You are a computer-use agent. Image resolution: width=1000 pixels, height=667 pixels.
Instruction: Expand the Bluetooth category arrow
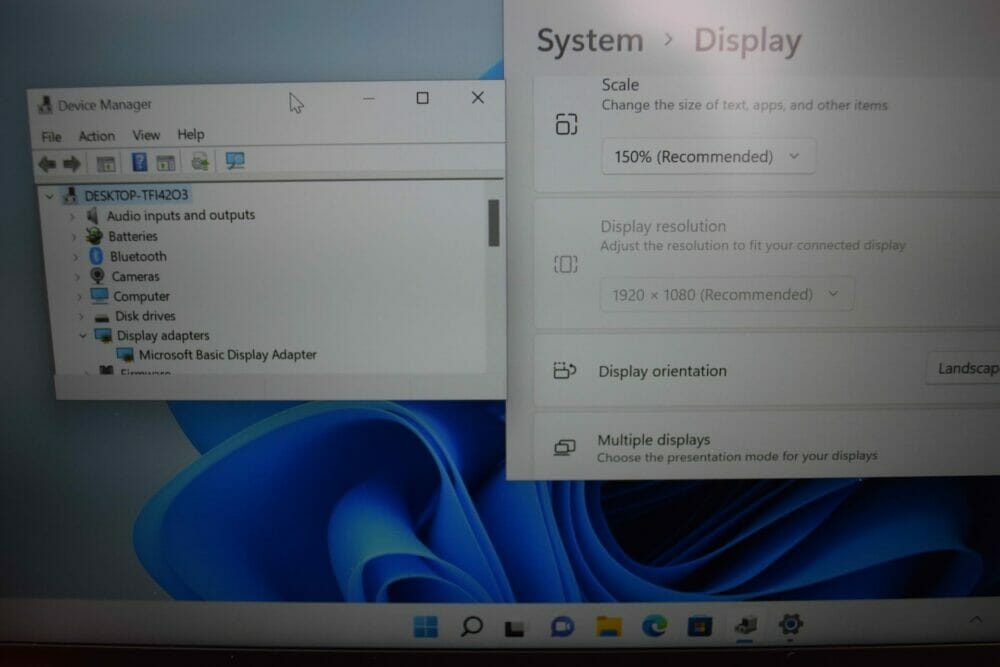[x=76, y=258]
